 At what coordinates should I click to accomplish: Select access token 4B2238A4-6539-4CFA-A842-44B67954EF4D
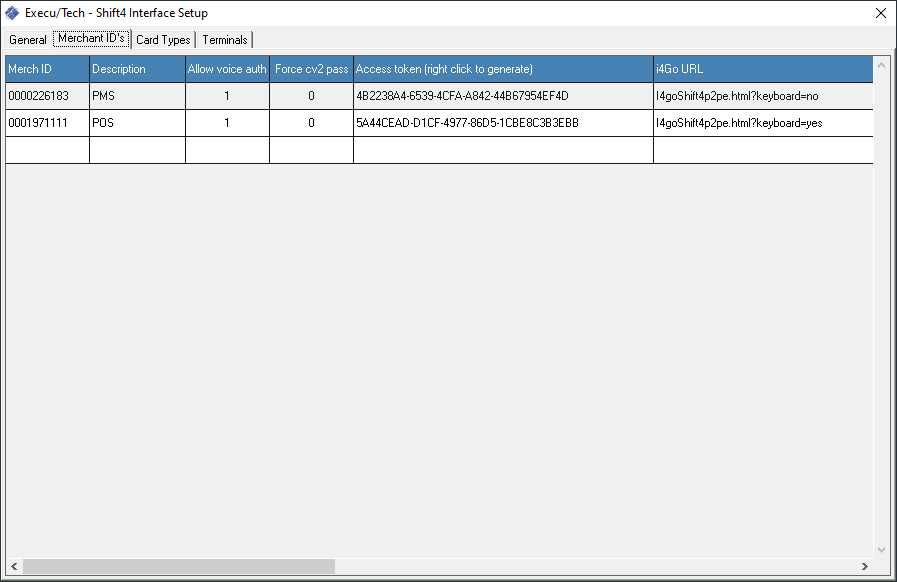(x=503, y=96)
